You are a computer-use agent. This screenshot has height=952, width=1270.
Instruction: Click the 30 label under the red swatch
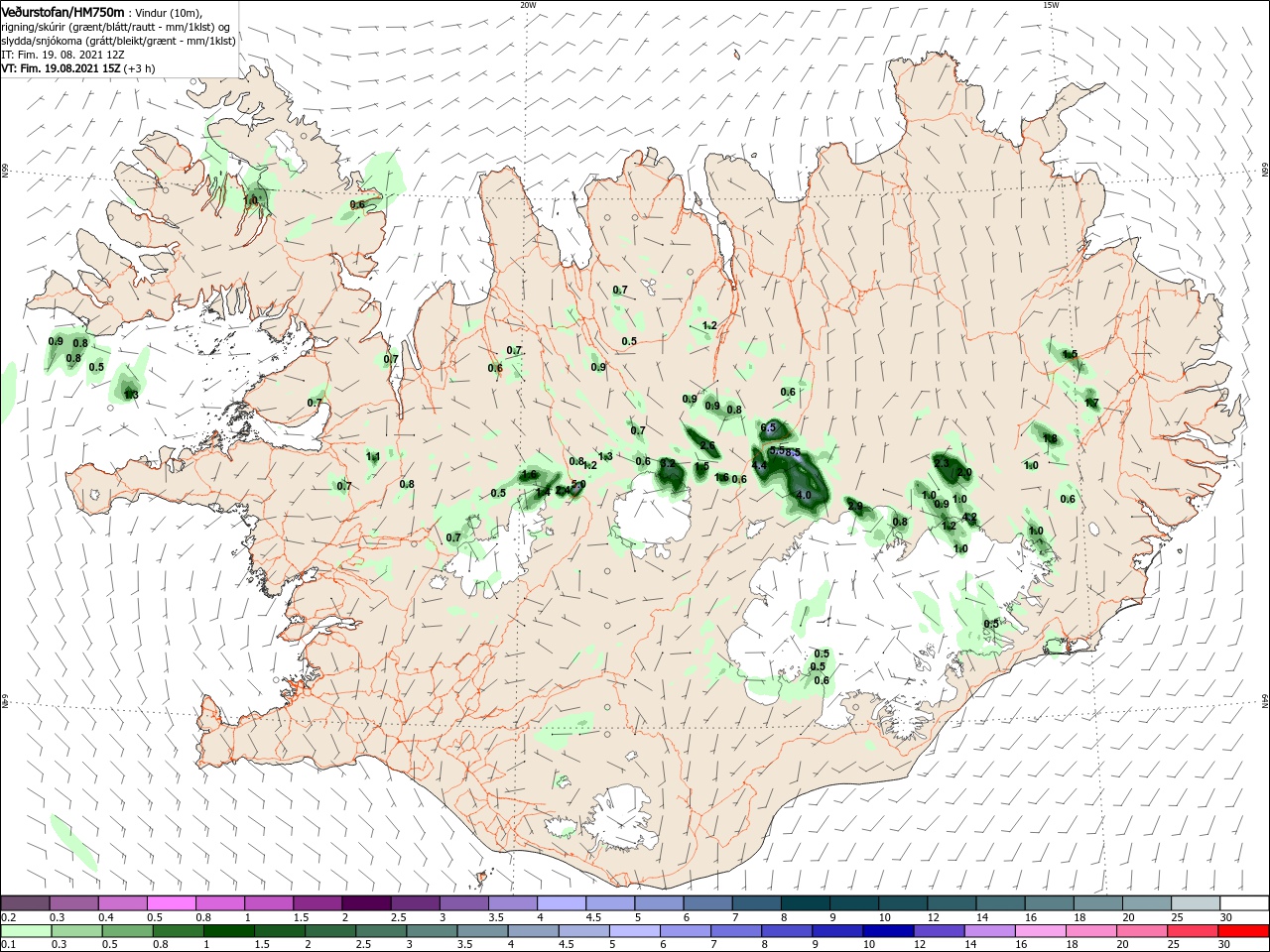(1226, 946)
